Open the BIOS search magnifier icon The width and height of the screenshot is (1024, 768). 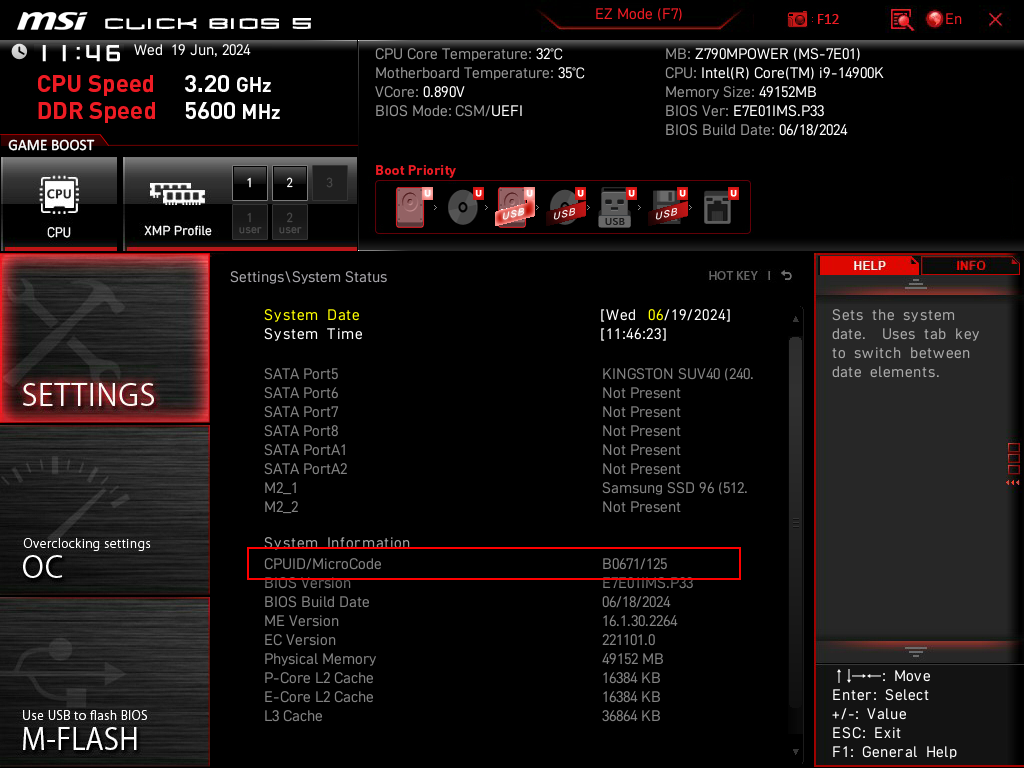point(901,20)
